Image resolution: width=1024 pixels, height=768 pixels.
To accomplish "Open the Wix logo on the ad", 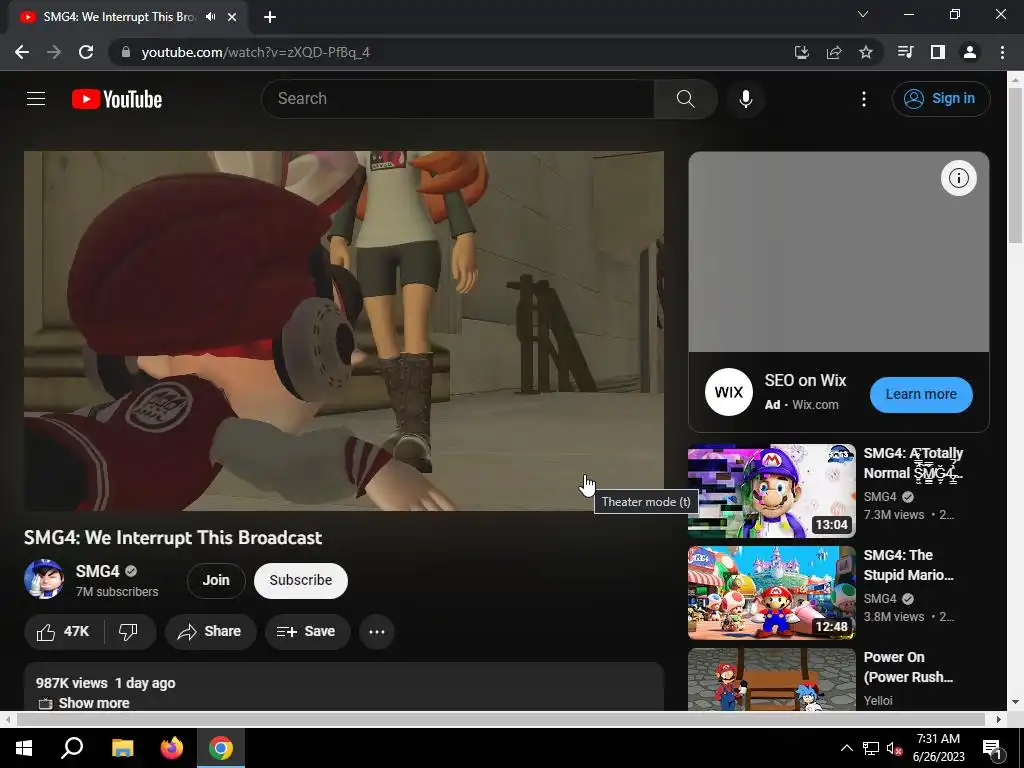I will point(728,392).
